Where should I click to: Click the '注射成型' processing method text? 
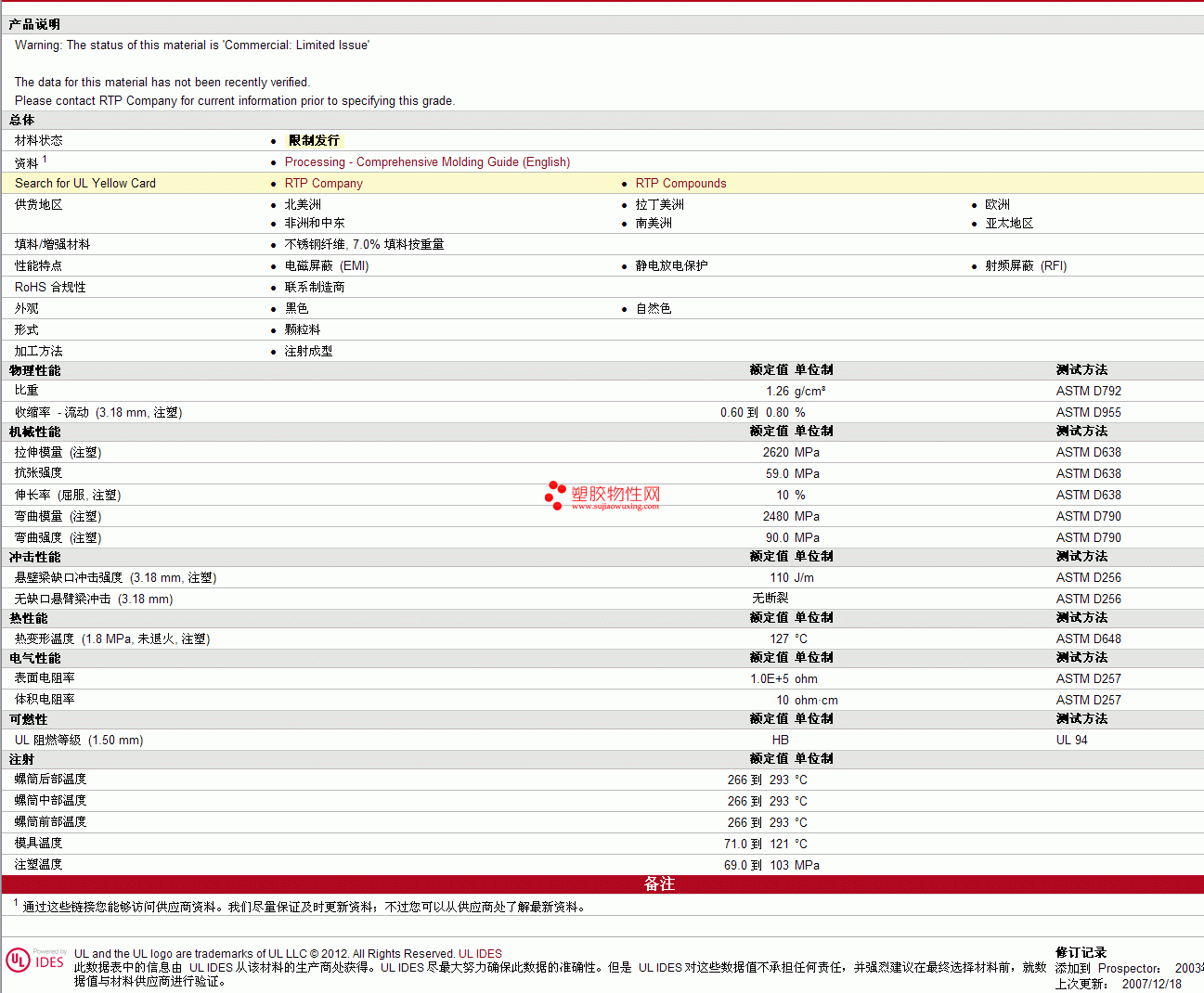coord(308,351)
